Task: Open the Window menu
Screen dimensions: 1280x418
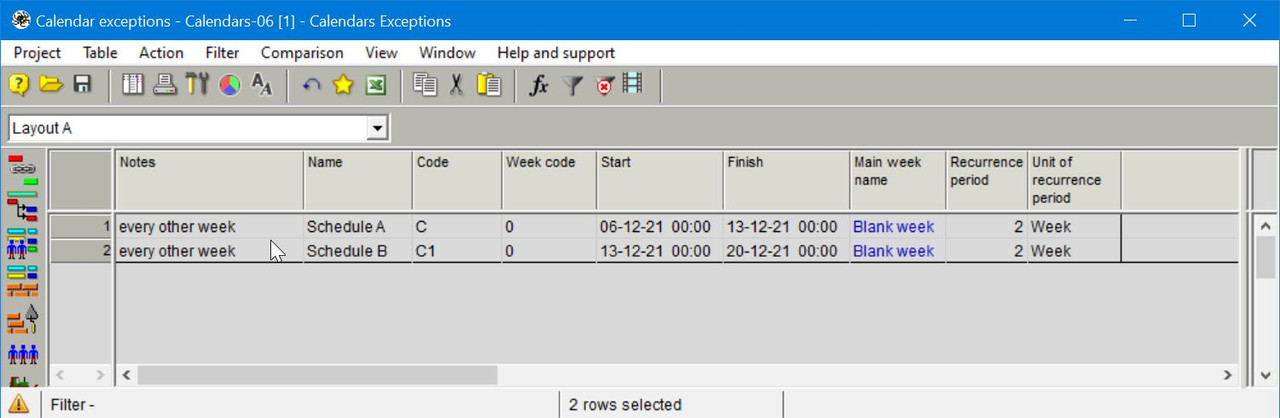Action: [x=447, y=53]
